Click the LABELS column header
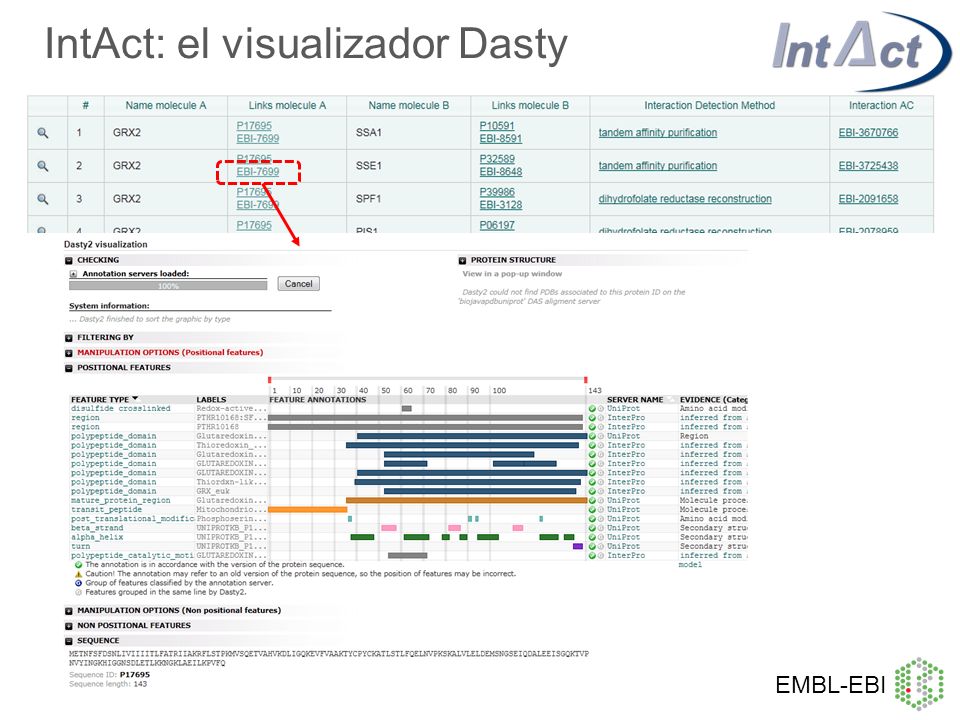Screen dimensions: 960x720 tap(211, 399)
